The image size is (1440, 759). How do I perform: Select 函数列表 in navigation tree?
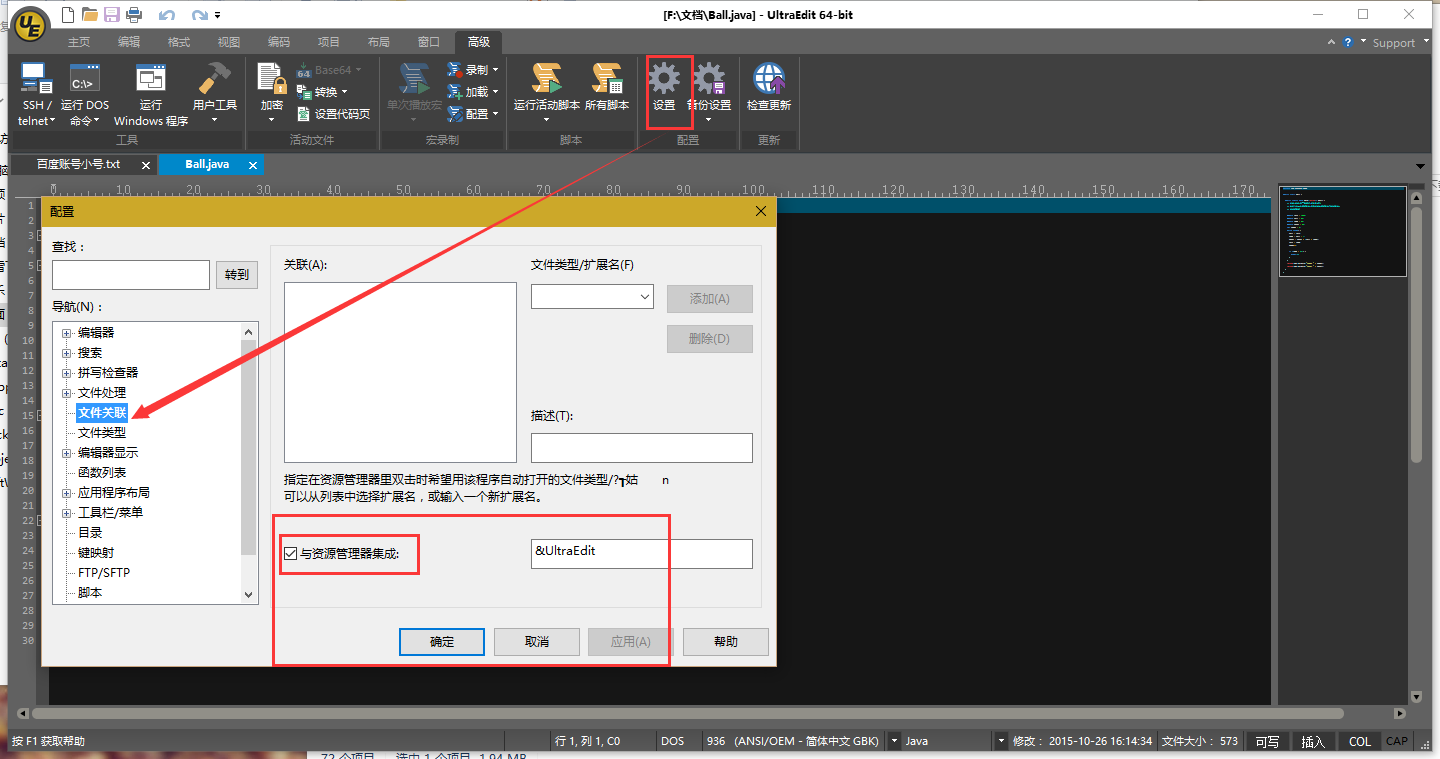(102, 473)
